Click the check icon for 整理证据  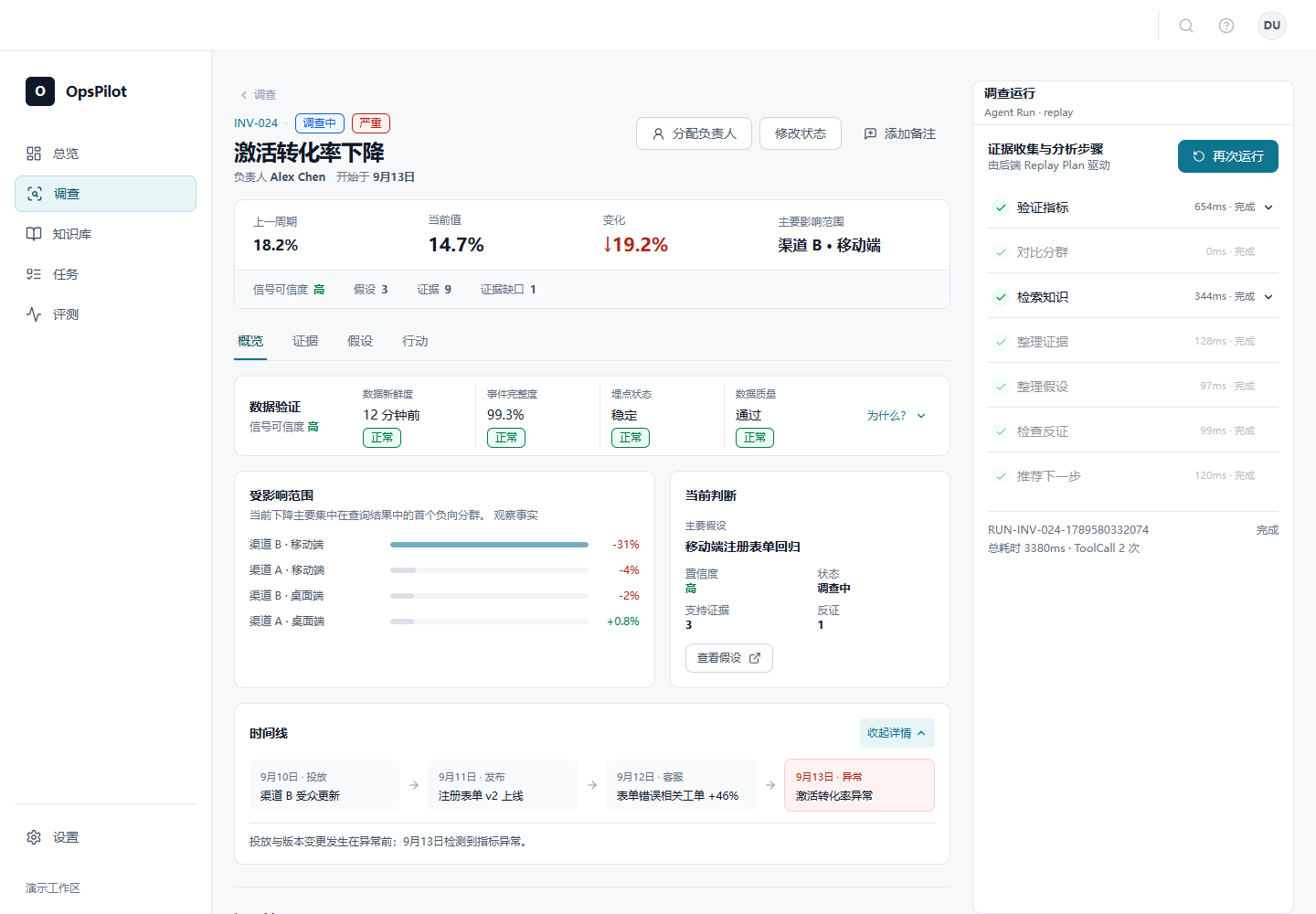click(x=1001, y=342)
